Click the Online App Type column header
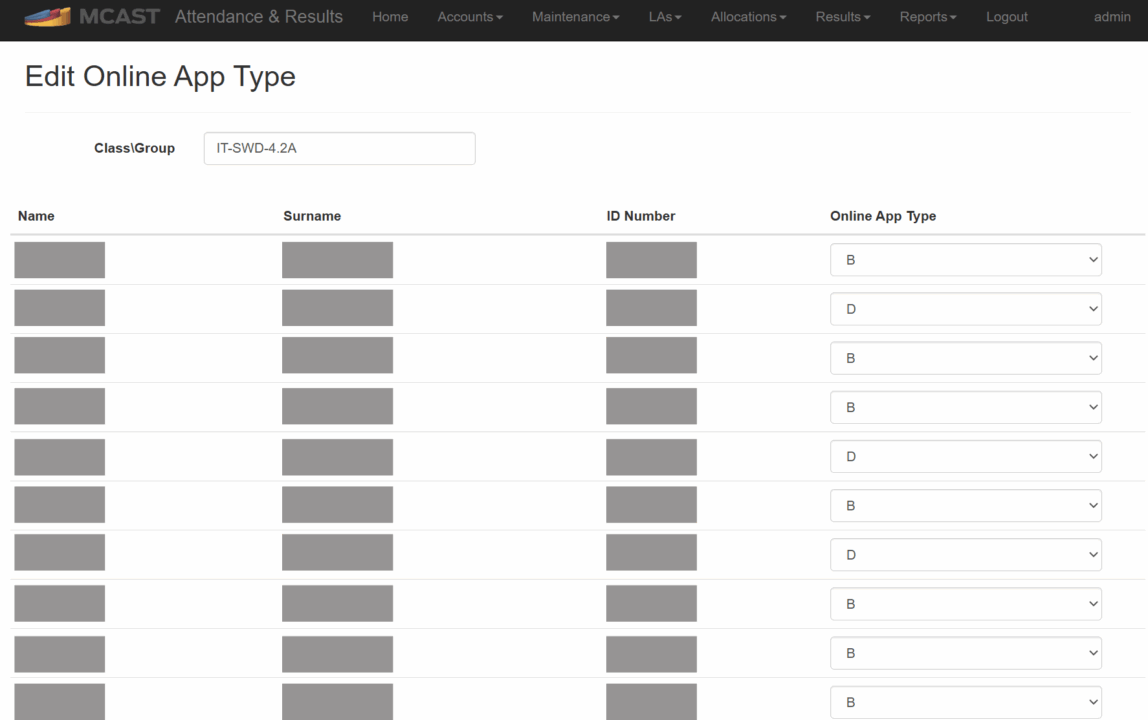The image size is (1148, 720). tap(883, 216)
